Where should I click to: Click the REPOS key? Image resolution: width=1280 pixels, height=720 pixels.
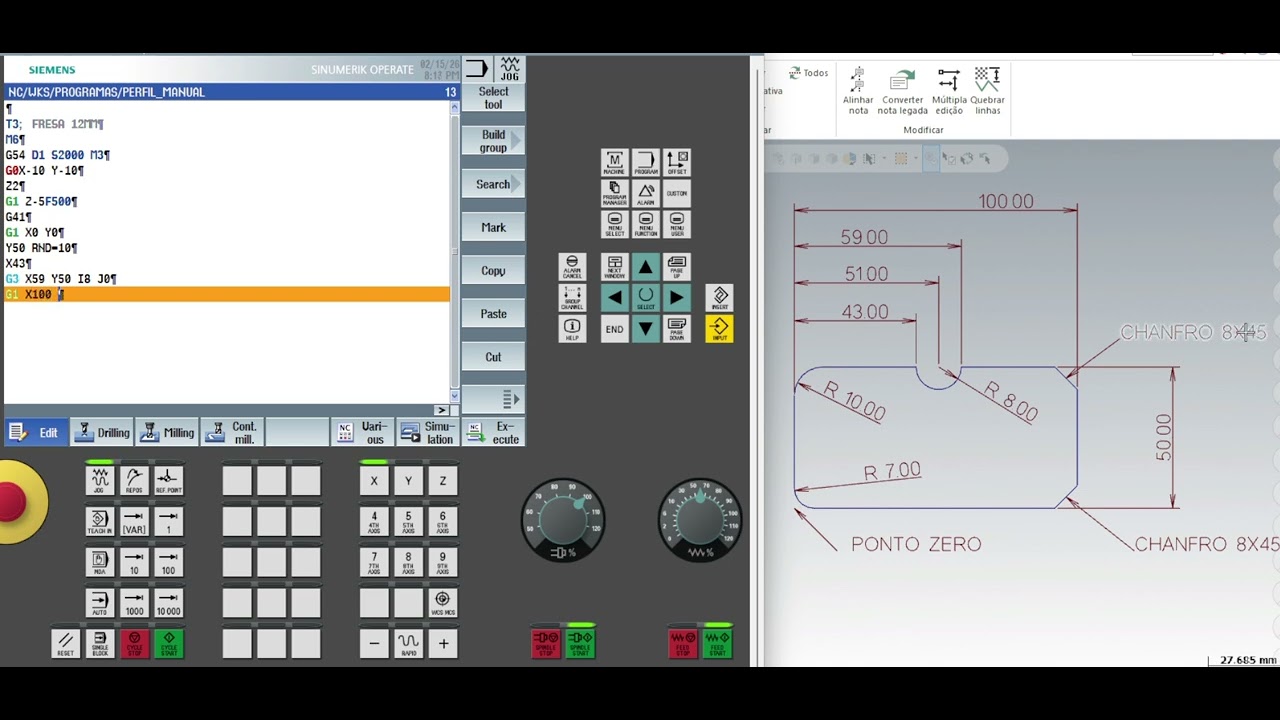(x=134, y=480)
